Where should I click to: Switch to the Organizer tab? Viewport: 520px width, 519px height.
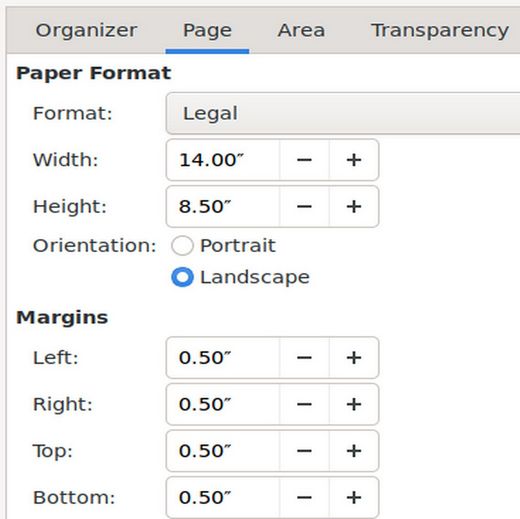(86, 31)
